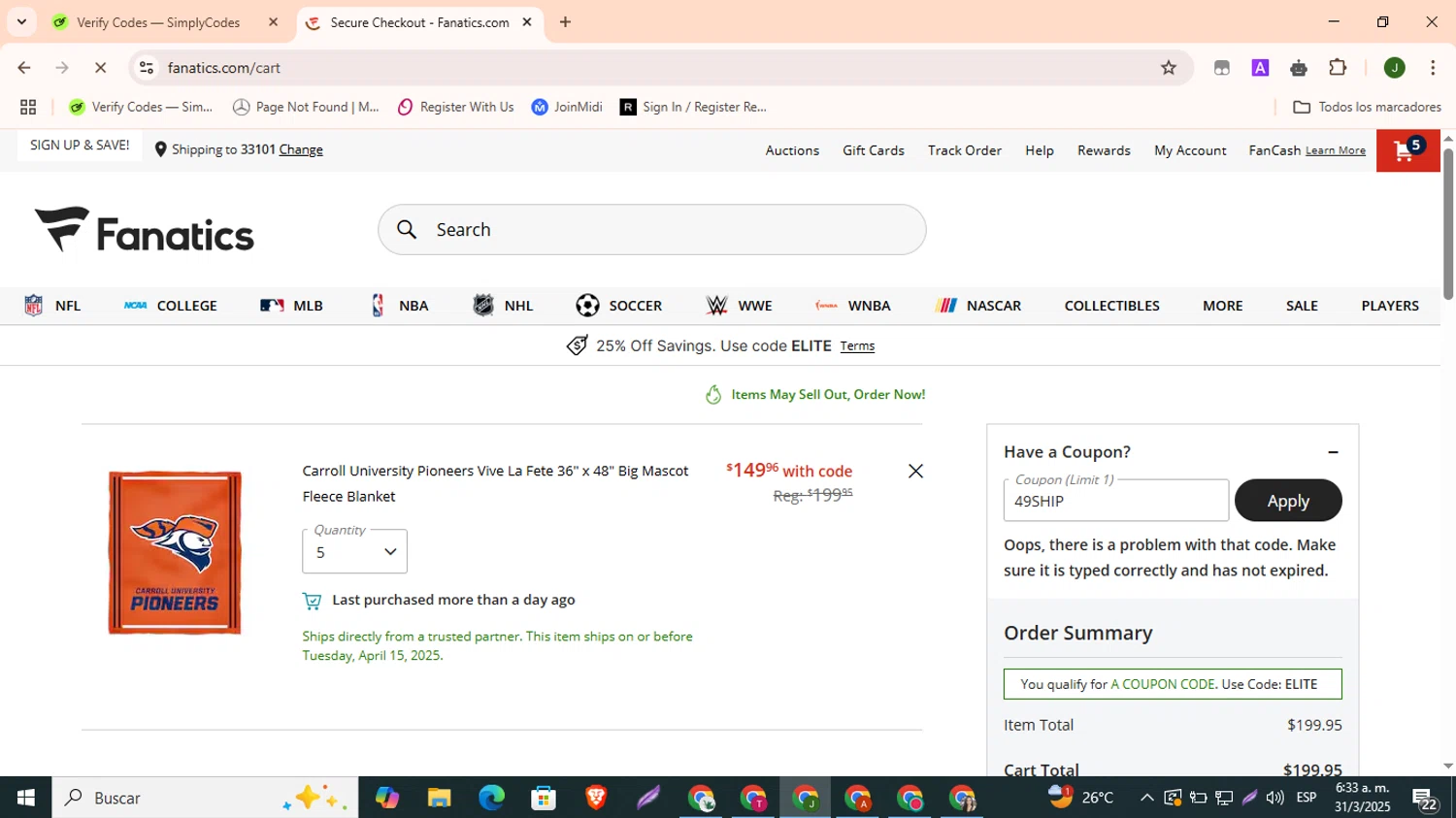Screen dimensions: 1456x818
Task: Open the Rewards link
Action: 1104,150
